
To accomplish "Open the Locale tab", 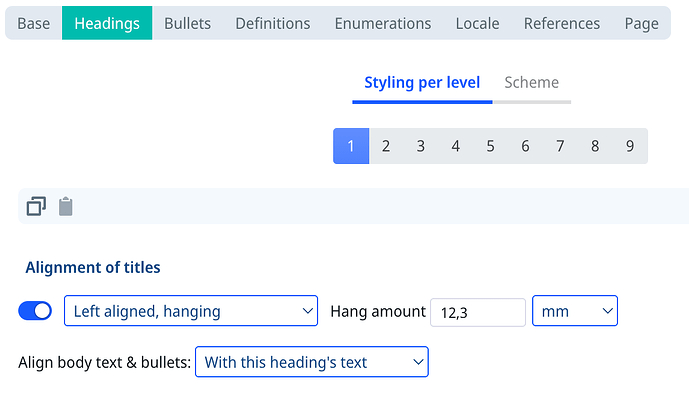I will (x=477, y=23).
